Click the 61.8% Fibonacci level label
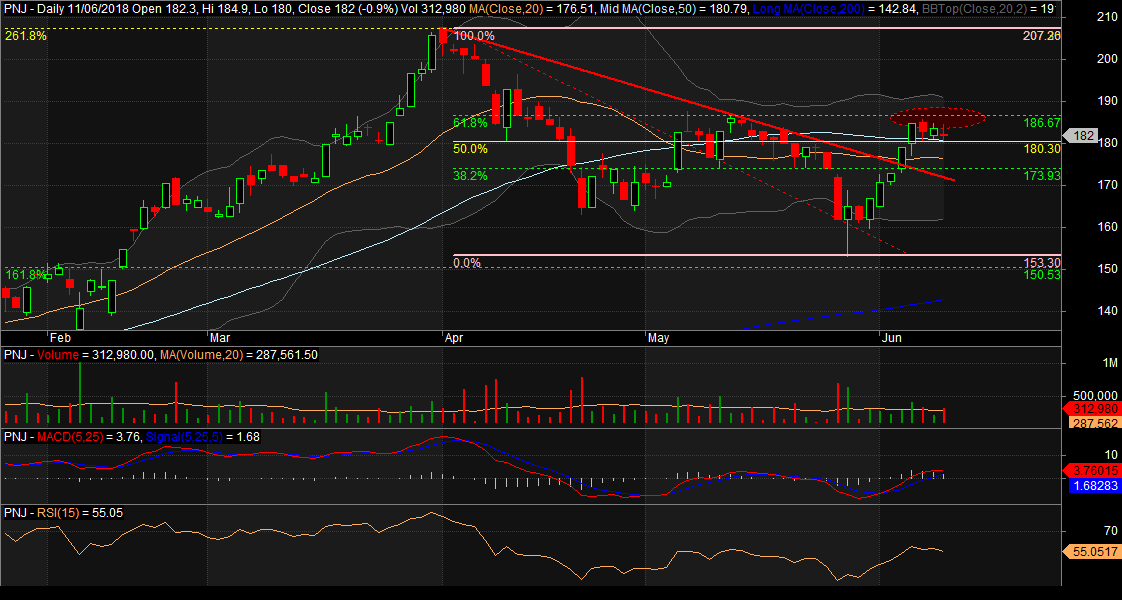 (470, 123)
